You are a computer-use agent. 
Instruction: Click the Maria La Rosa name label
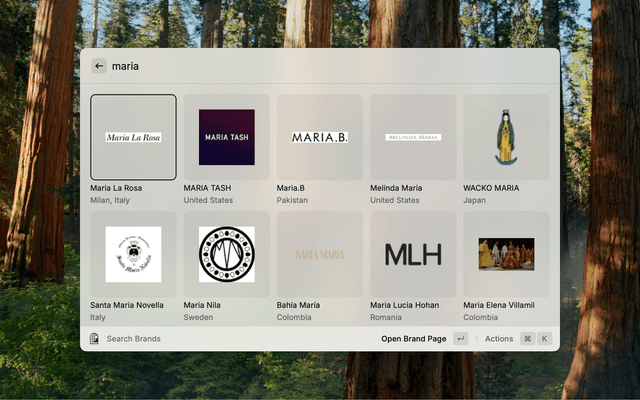point(116,188)
